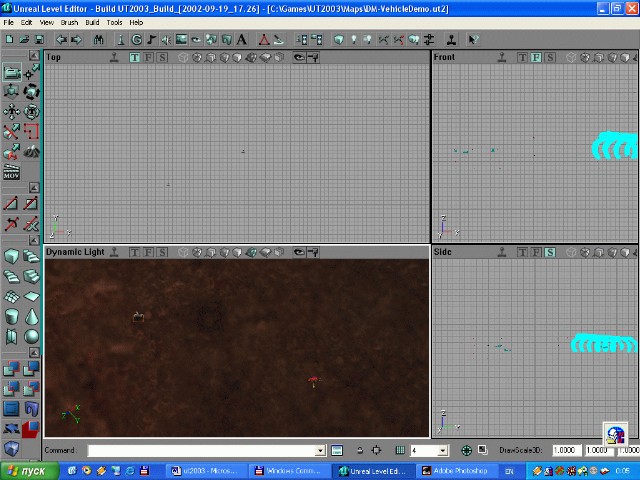Click the first DrawScale3D value field
Viewport: 640px width, 480px height.
pos(567,450)
